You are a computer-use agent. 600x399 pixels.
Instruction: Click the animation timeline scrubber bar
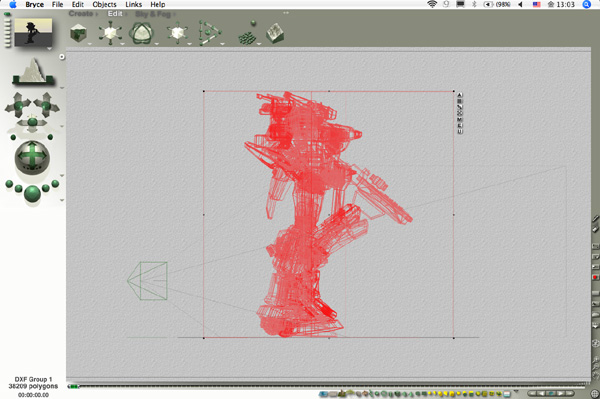(x=328, y=386)
